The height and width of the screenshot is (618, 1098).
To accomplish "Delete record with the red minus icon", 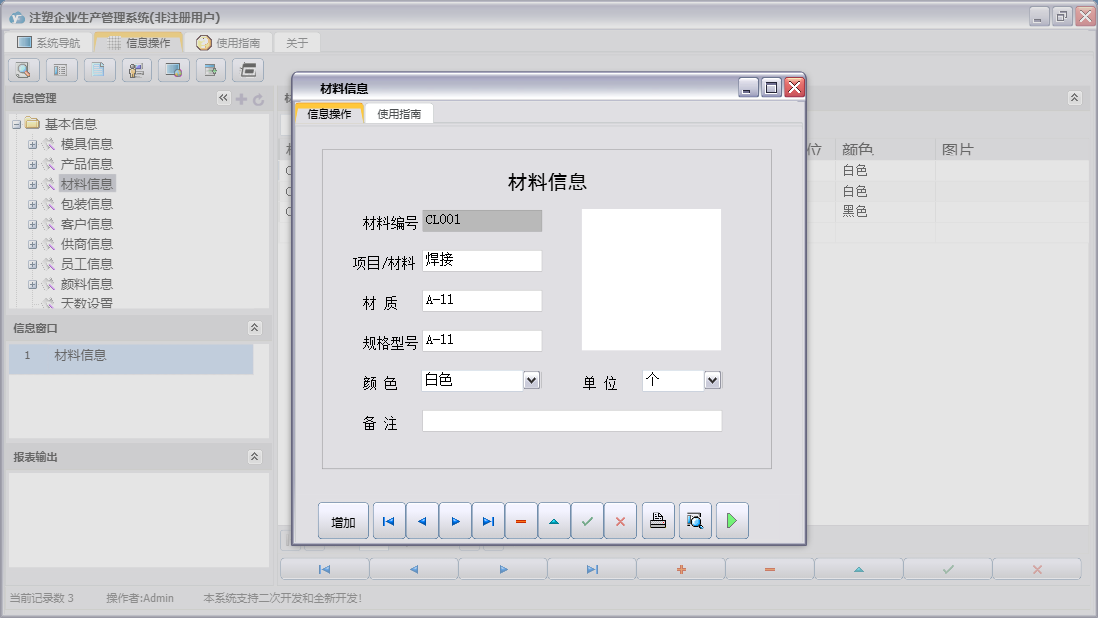I will click(521, 520).
